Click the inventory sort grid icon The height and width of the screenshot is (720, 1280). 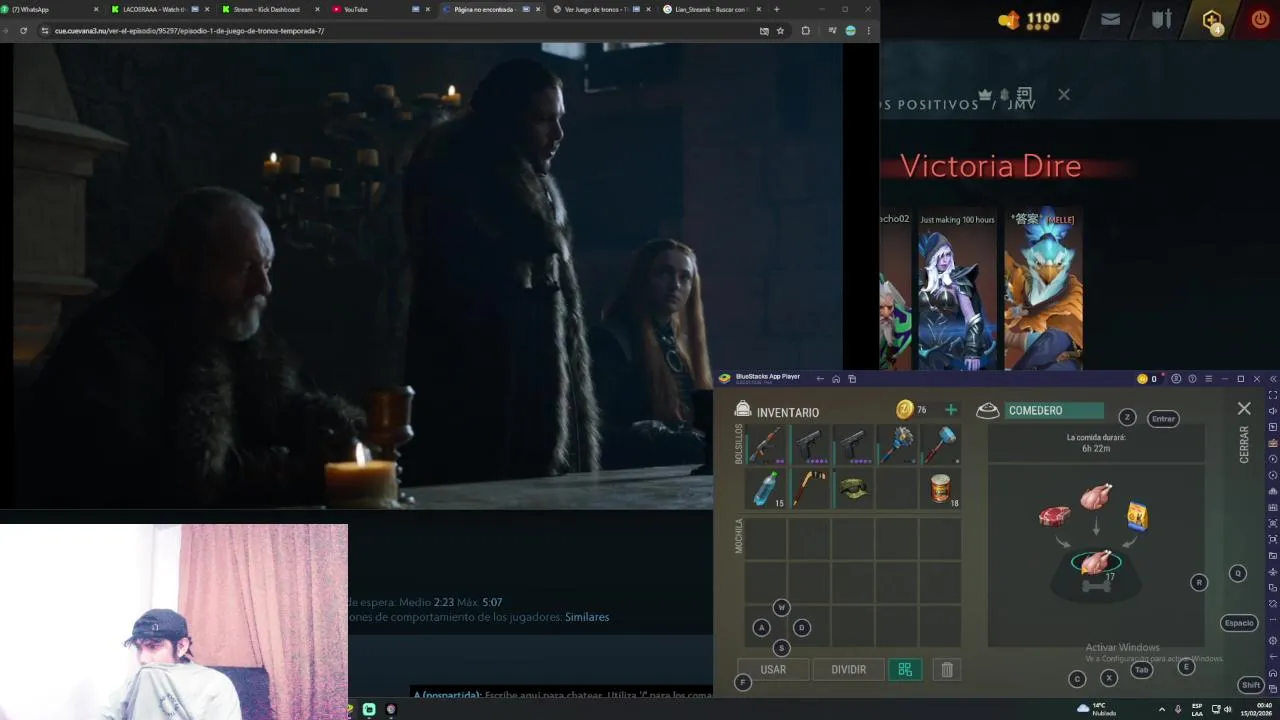click(x=905, y=670)
